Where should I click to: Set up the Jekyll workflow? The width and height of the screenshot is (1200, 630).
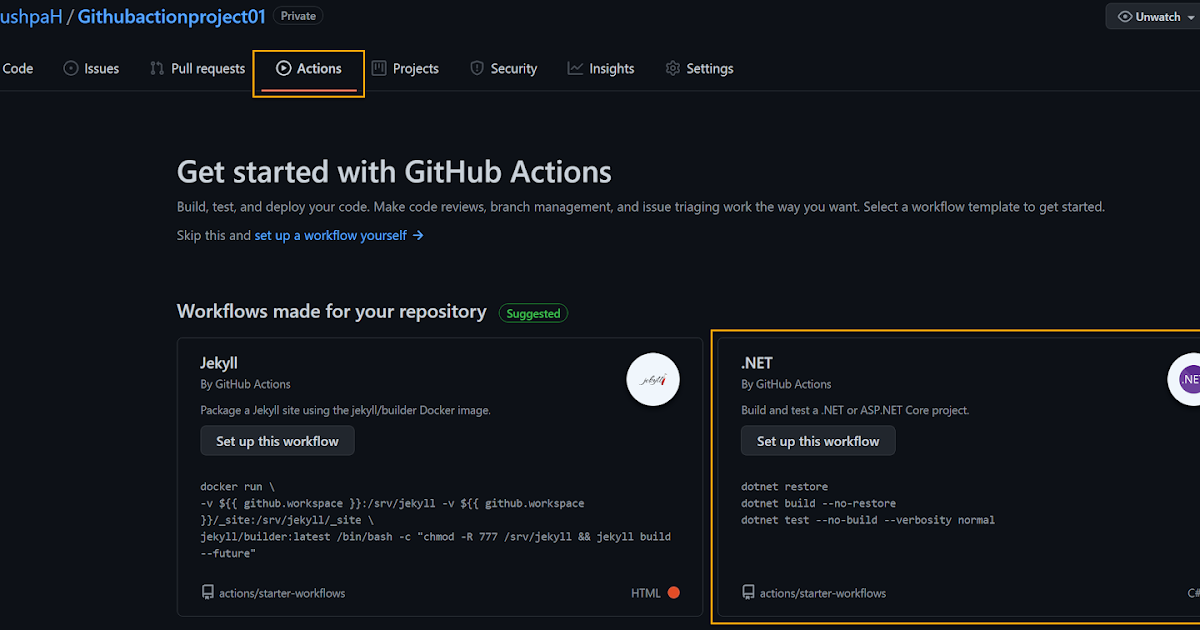(277, 440)
